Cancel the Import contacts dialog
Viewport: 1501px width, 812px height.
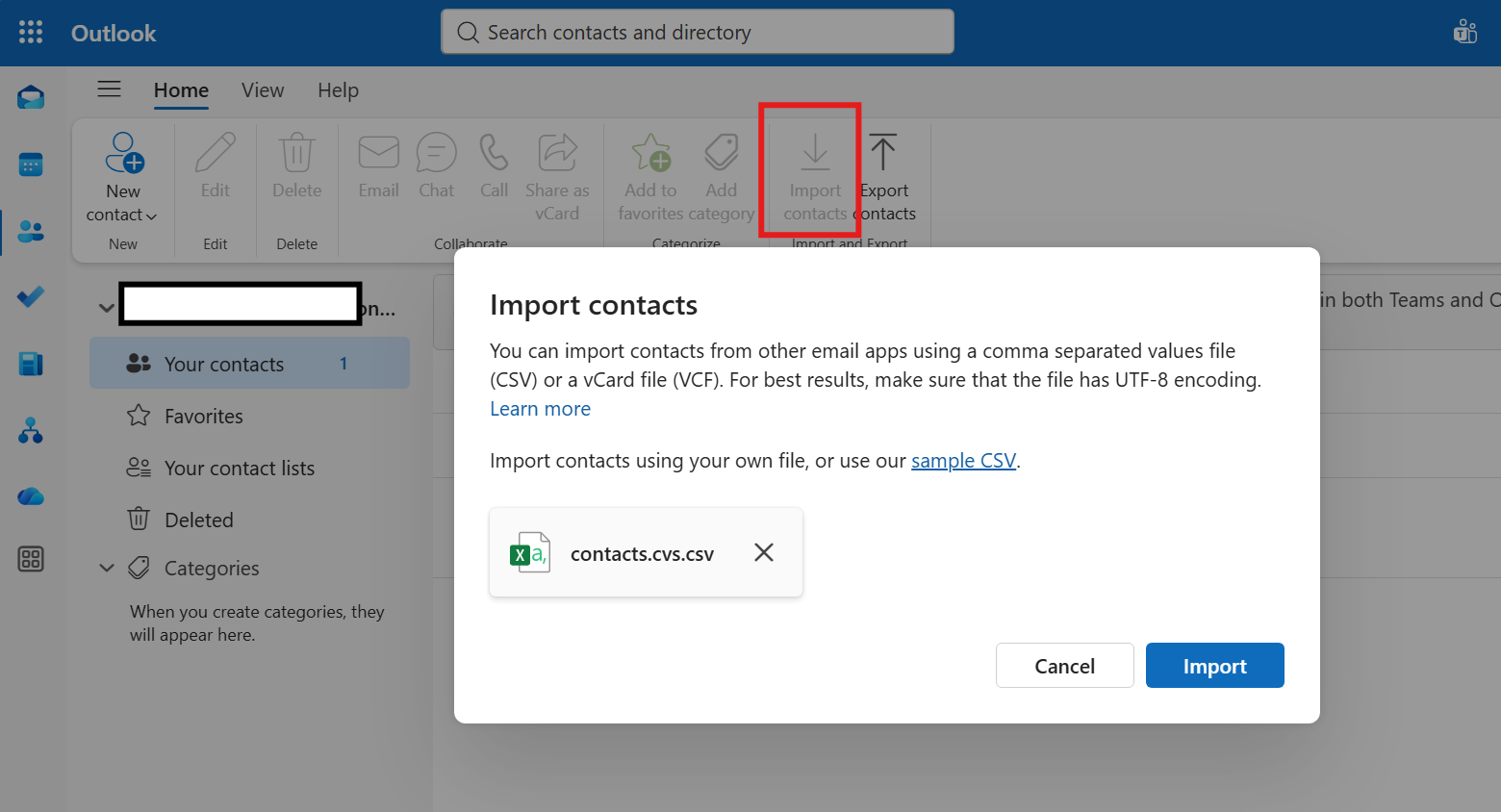(x=1065, y=666)
